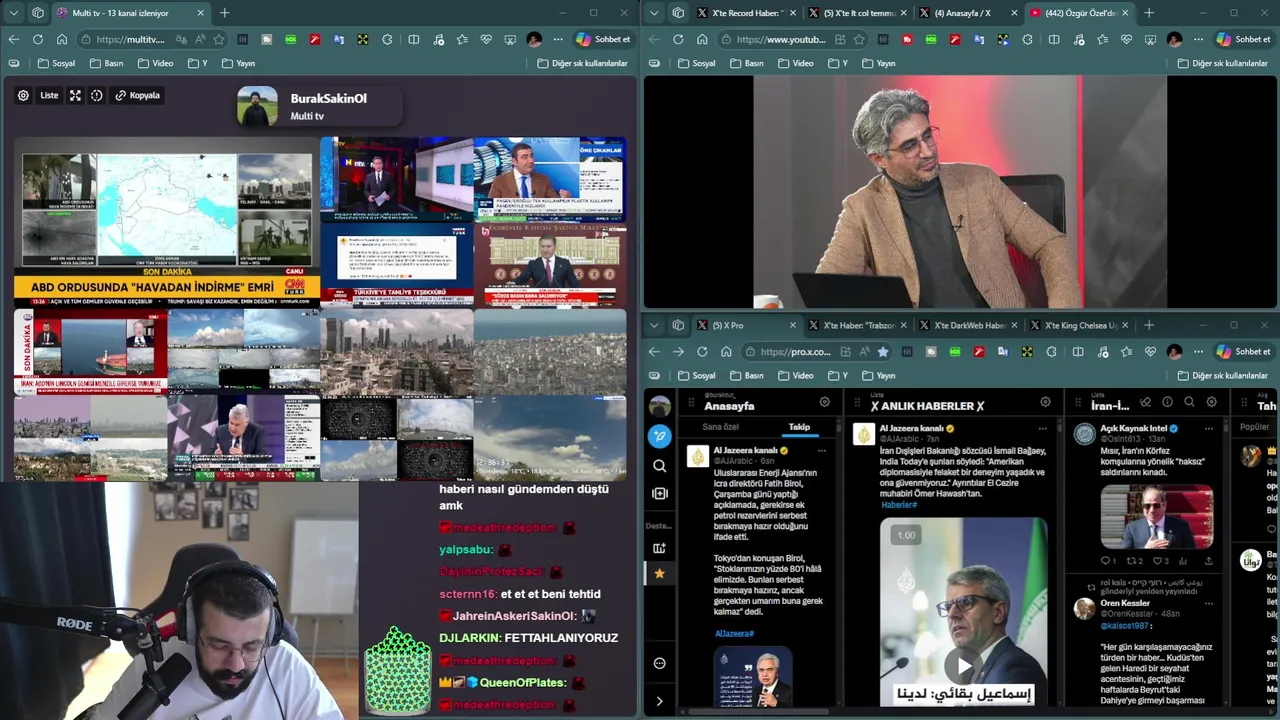Expand X Pro sidebar chevron
1280x720 pixels.
(x=659, y=701)
